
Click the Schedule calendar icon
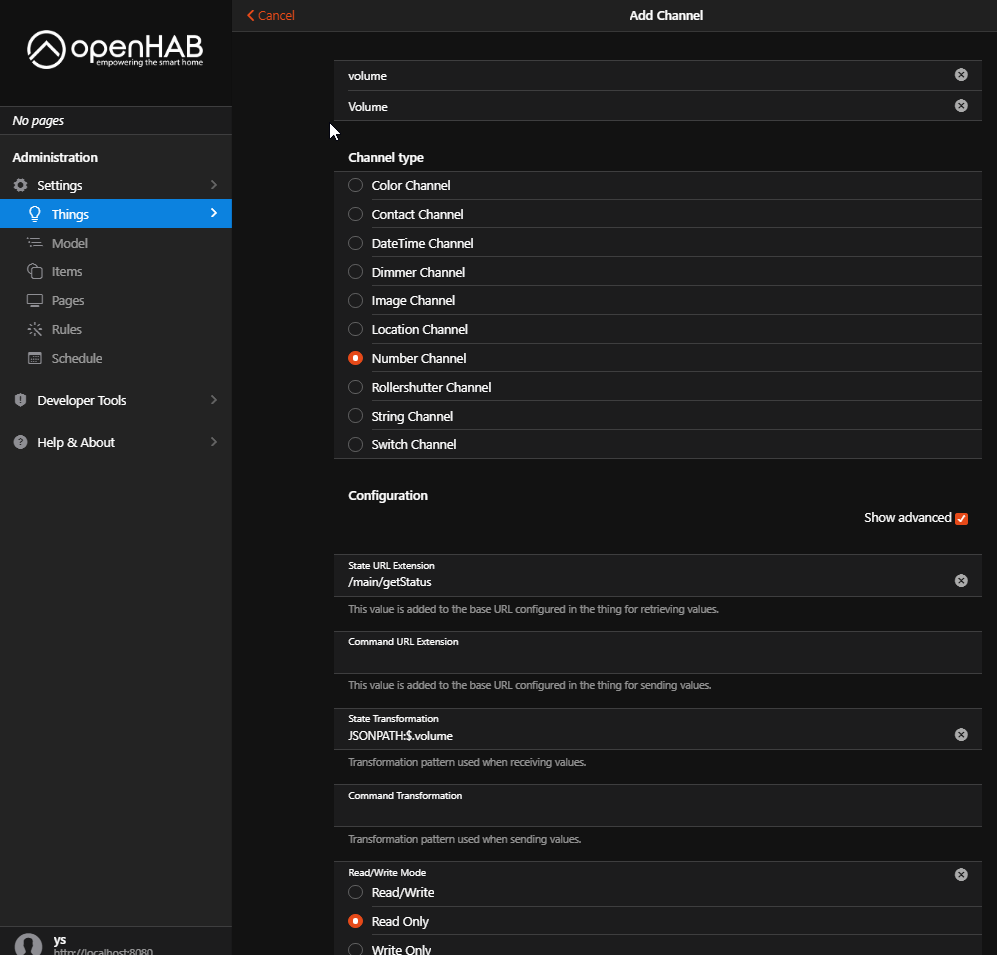coord(34,358)
